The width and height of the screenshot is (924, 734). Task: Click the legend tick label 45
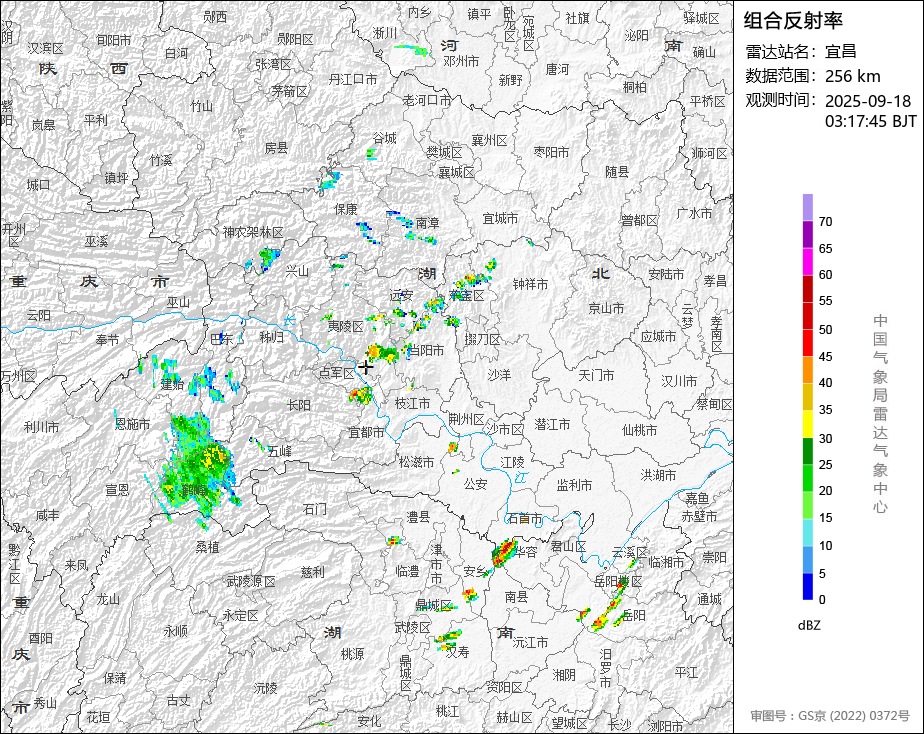[826, 356]
